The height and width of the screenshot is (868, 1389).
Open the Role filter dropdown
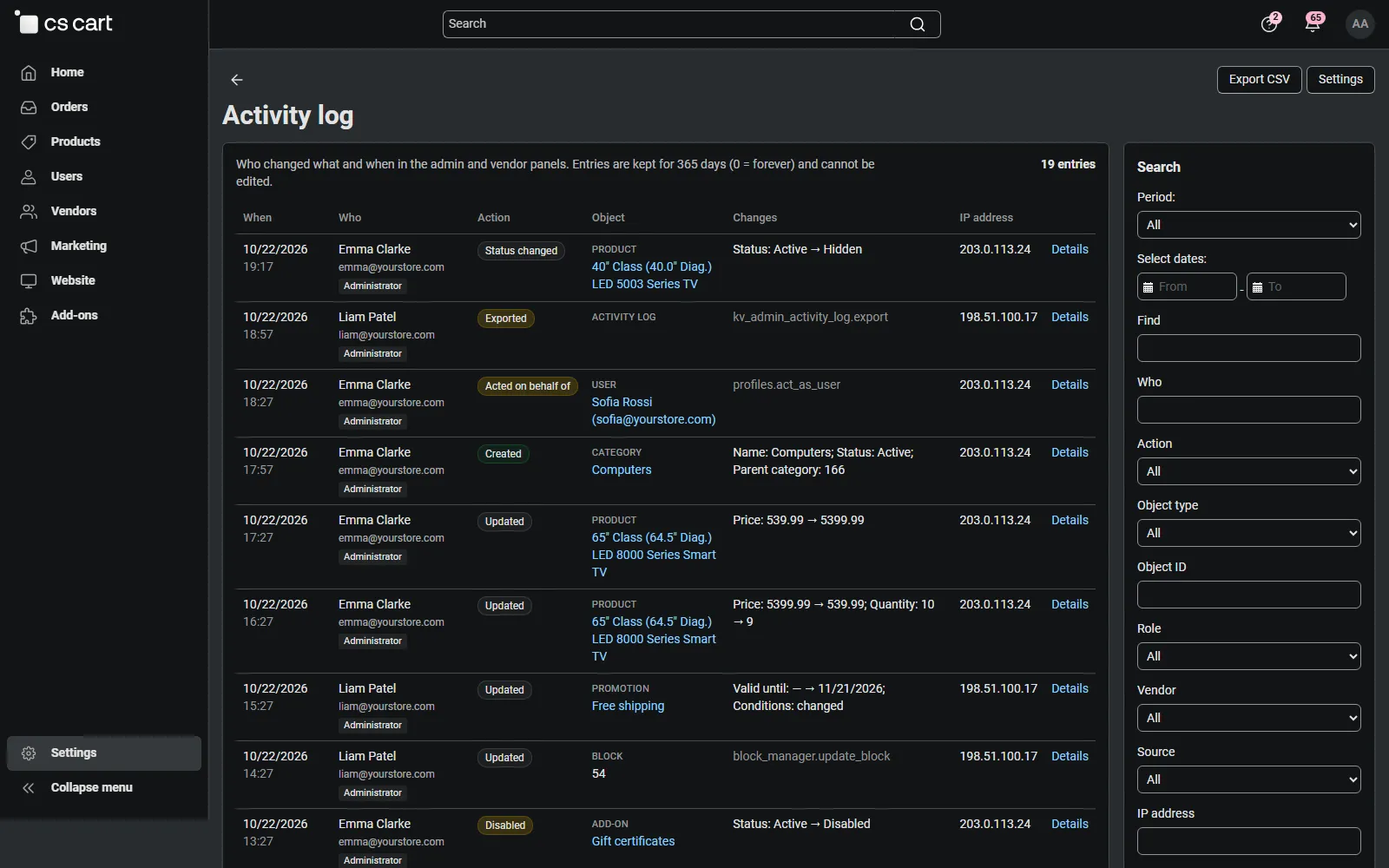click(x=1248, y=656)
